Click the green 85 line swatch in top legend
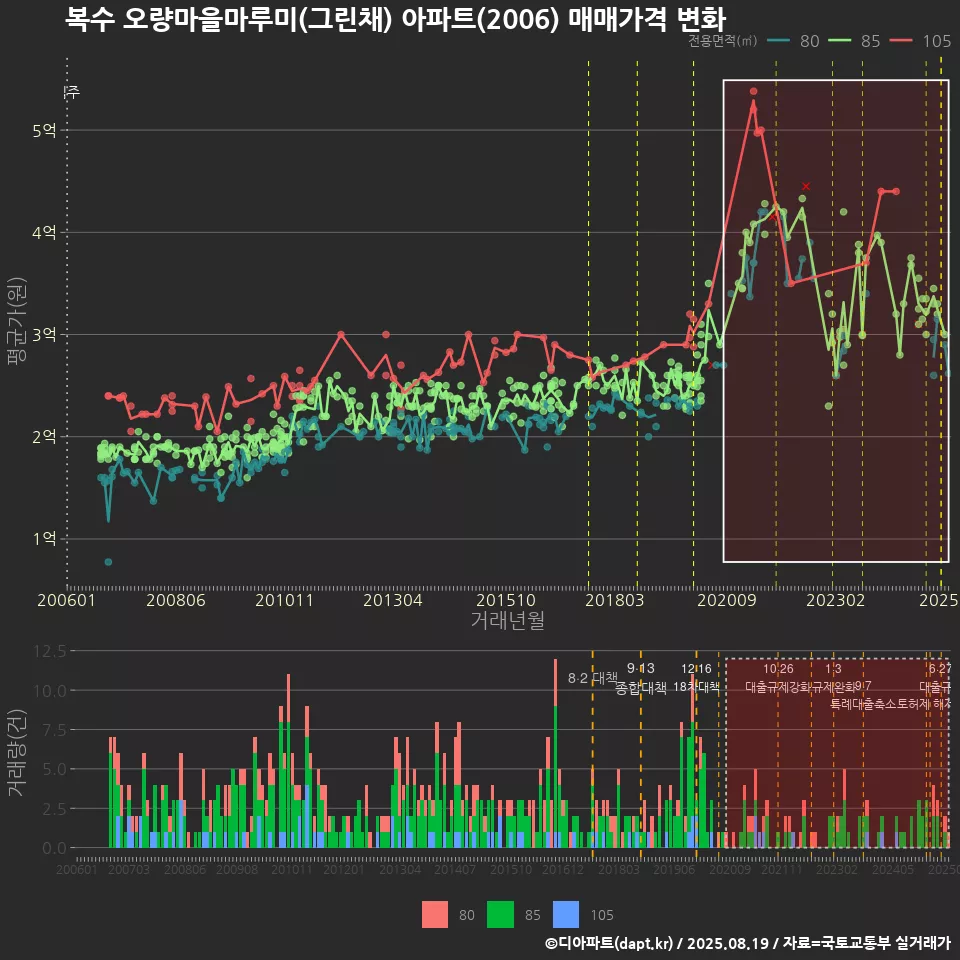Screen dimensions: 960x960 pos(839,40)
